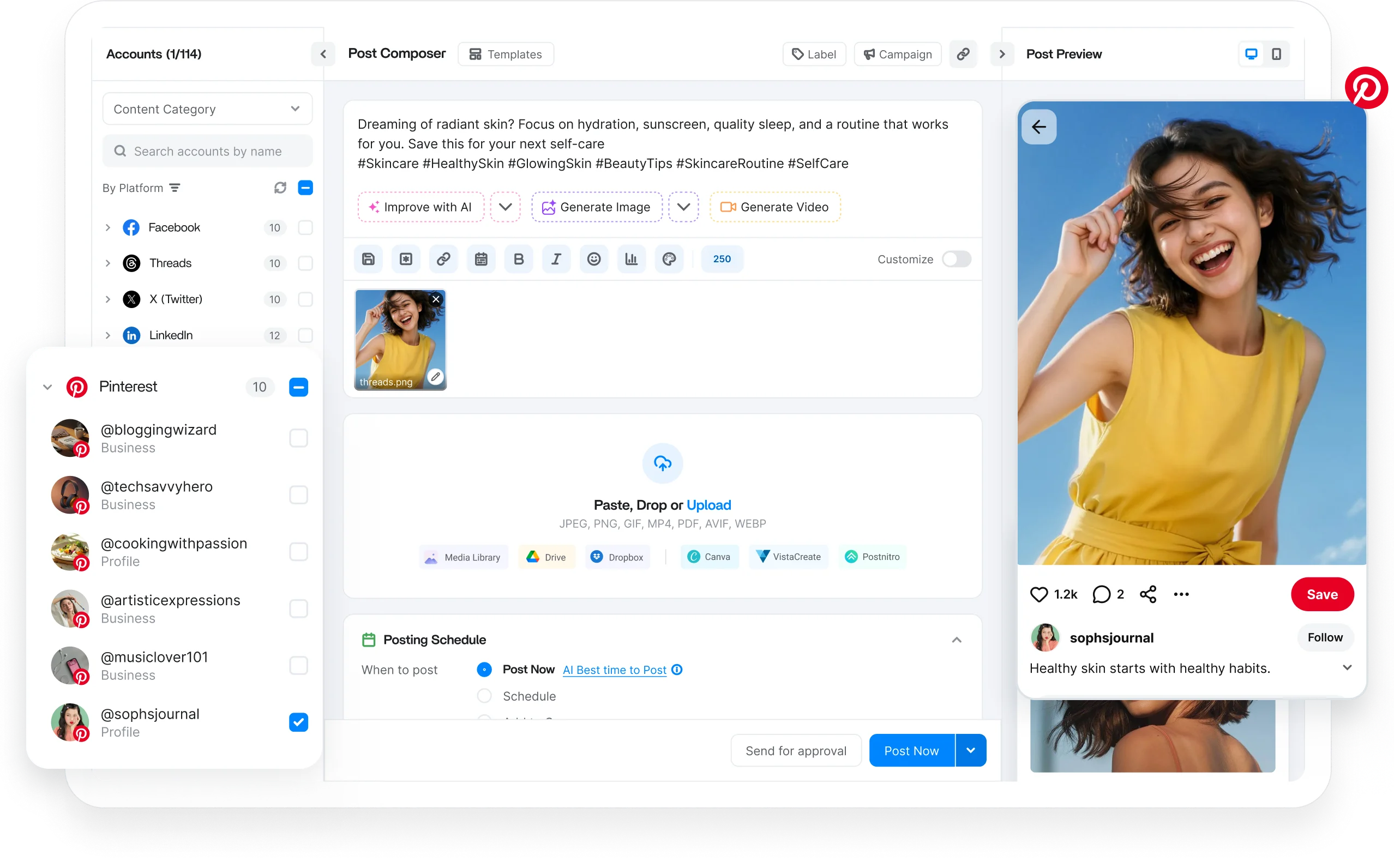The width and height of the screenshot is (1394, 868).
Task: Click the AI Best time to Post link
Action: tap(614, 670)
